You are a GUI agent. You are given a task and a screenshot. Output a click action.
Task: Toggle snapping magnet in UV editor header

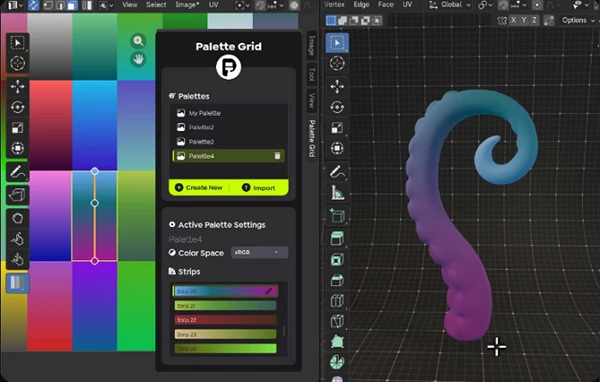click(261, 5)
